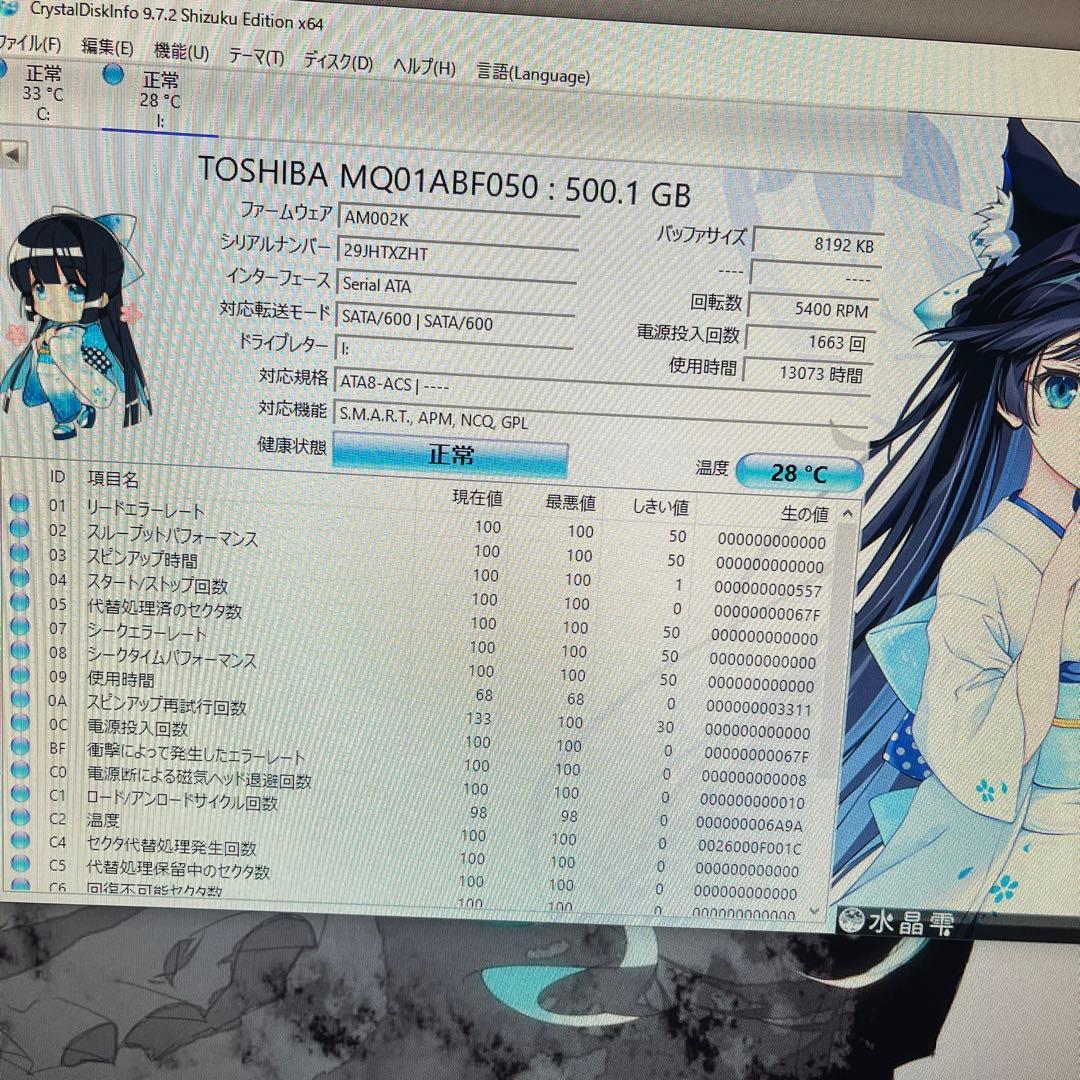Click the status circle next to 温度 row
Viewport: 1080px width, 1080px height.
point(21,820)
